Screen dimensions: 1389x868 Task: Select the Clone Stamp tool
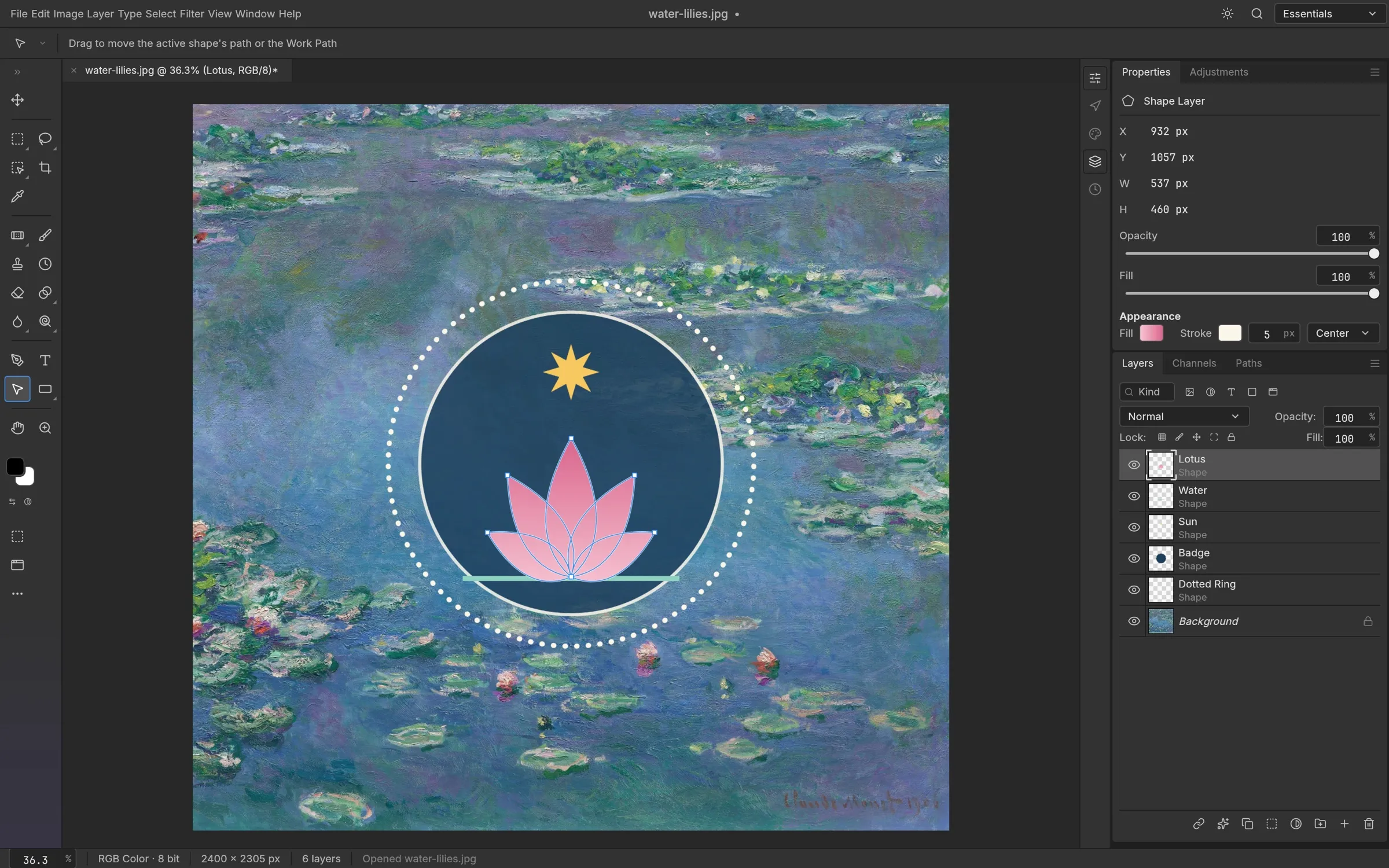pyautogui.click(x=17, y=264)
